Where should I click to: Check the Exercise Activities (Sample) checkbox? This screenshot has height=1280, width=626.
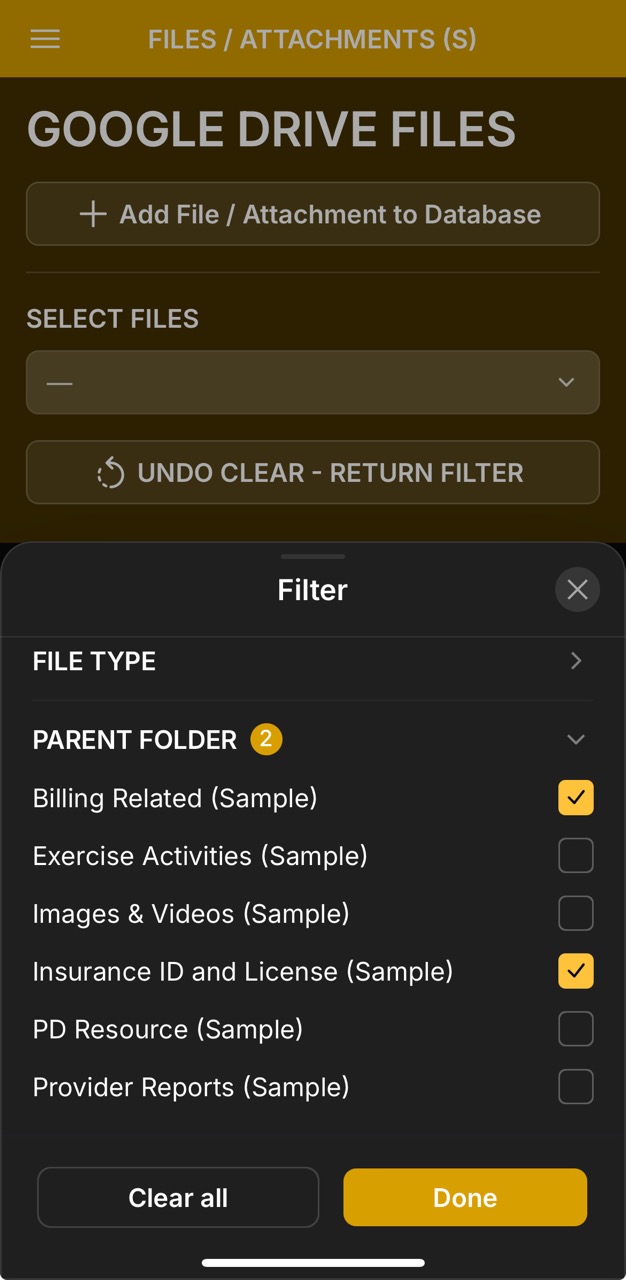(x=576, y=855)
